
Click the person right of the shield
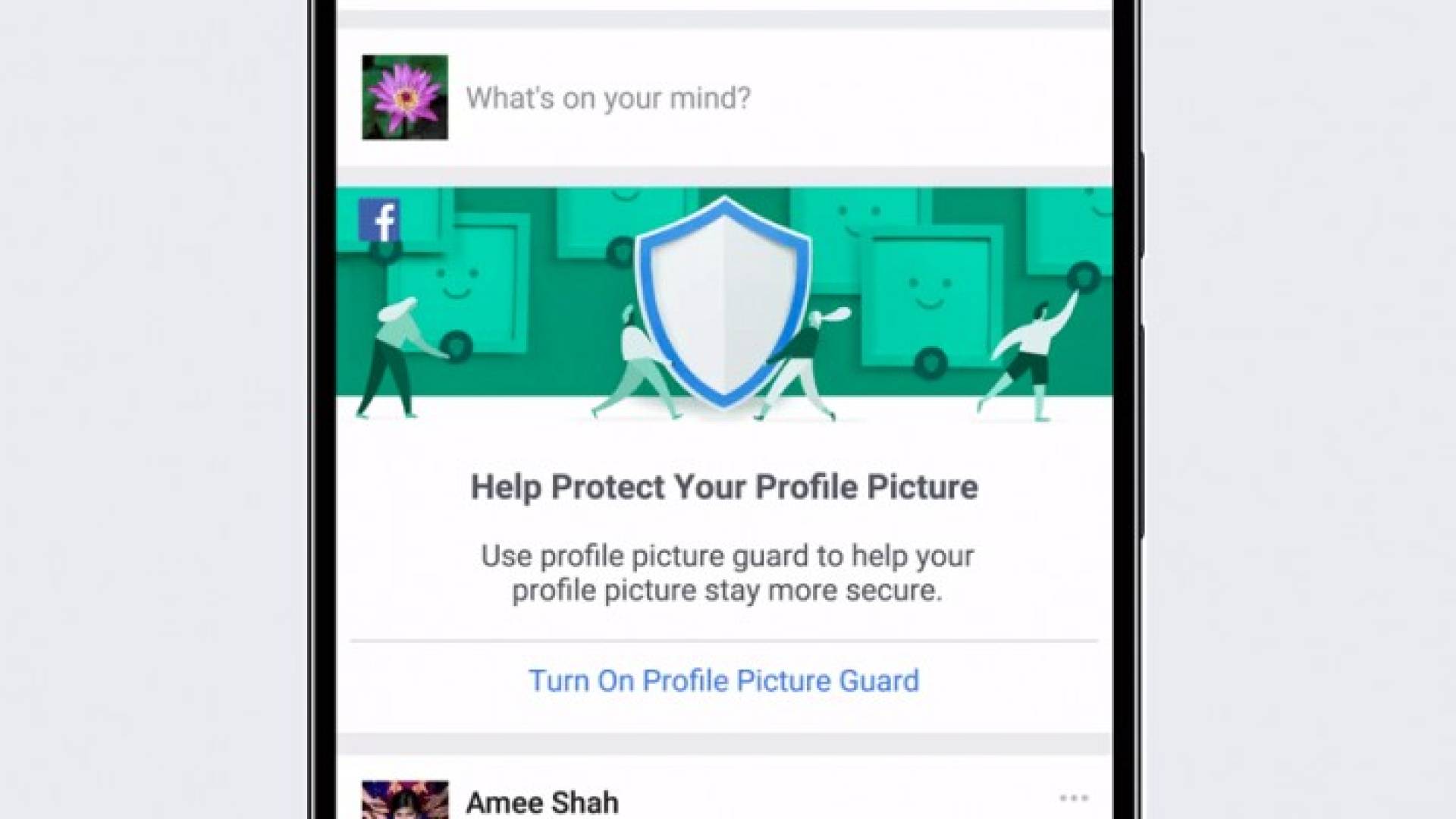tap(804, 362)
